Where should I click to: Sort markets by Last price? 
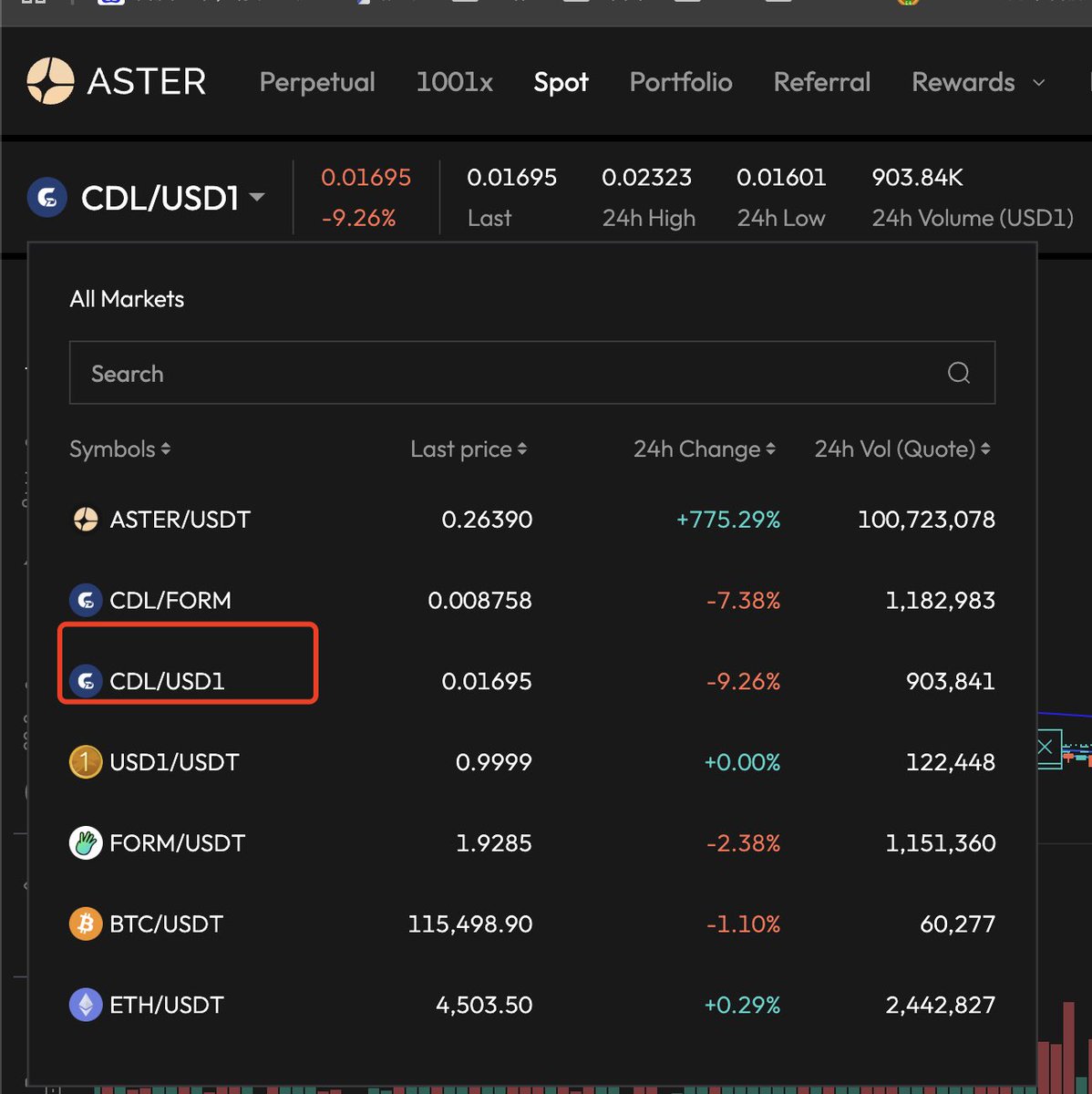click(469, 449)
